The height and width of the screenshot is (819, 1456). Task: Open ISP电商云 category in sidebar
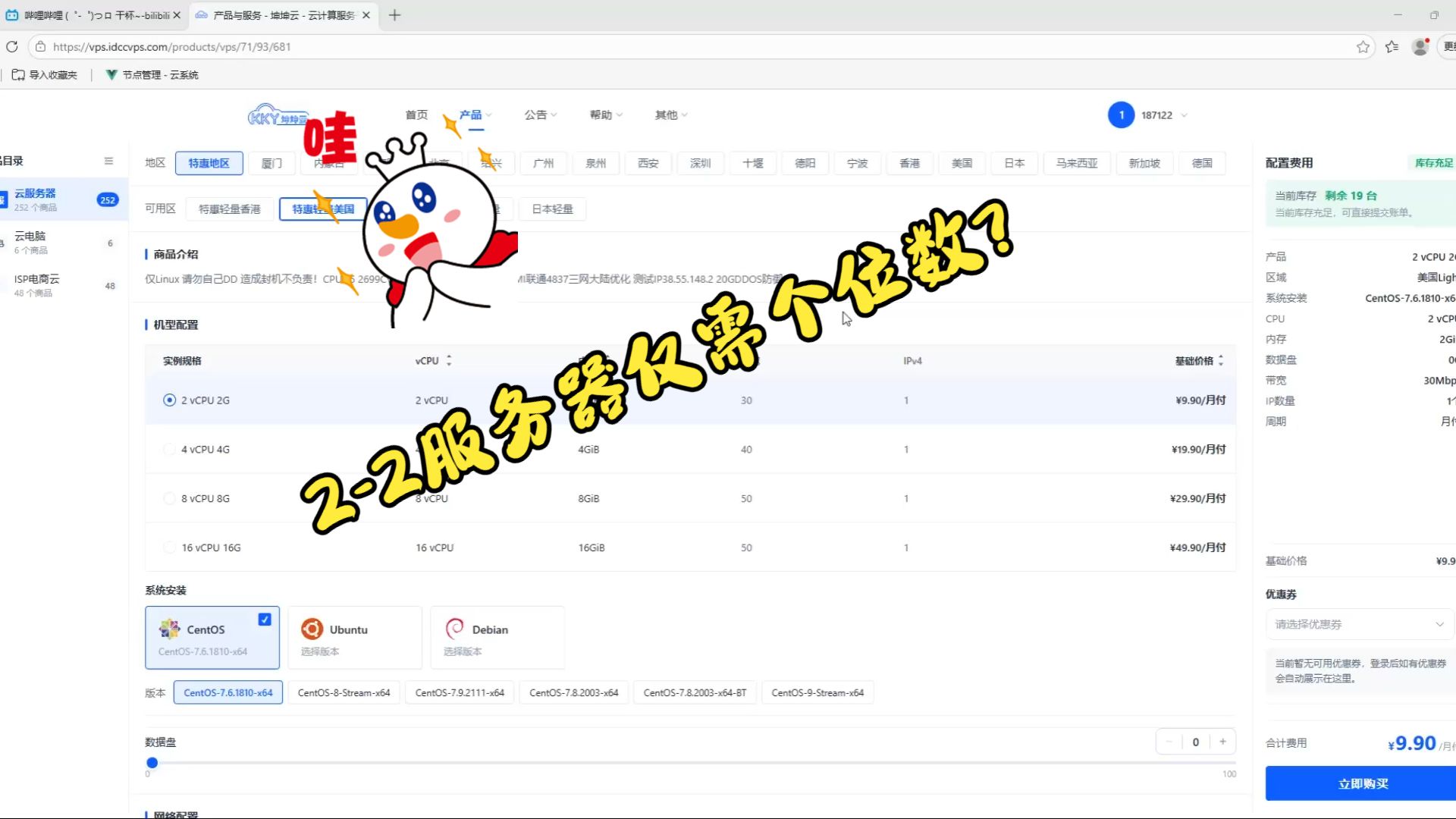pyautogui.click(x=64, y=285)
